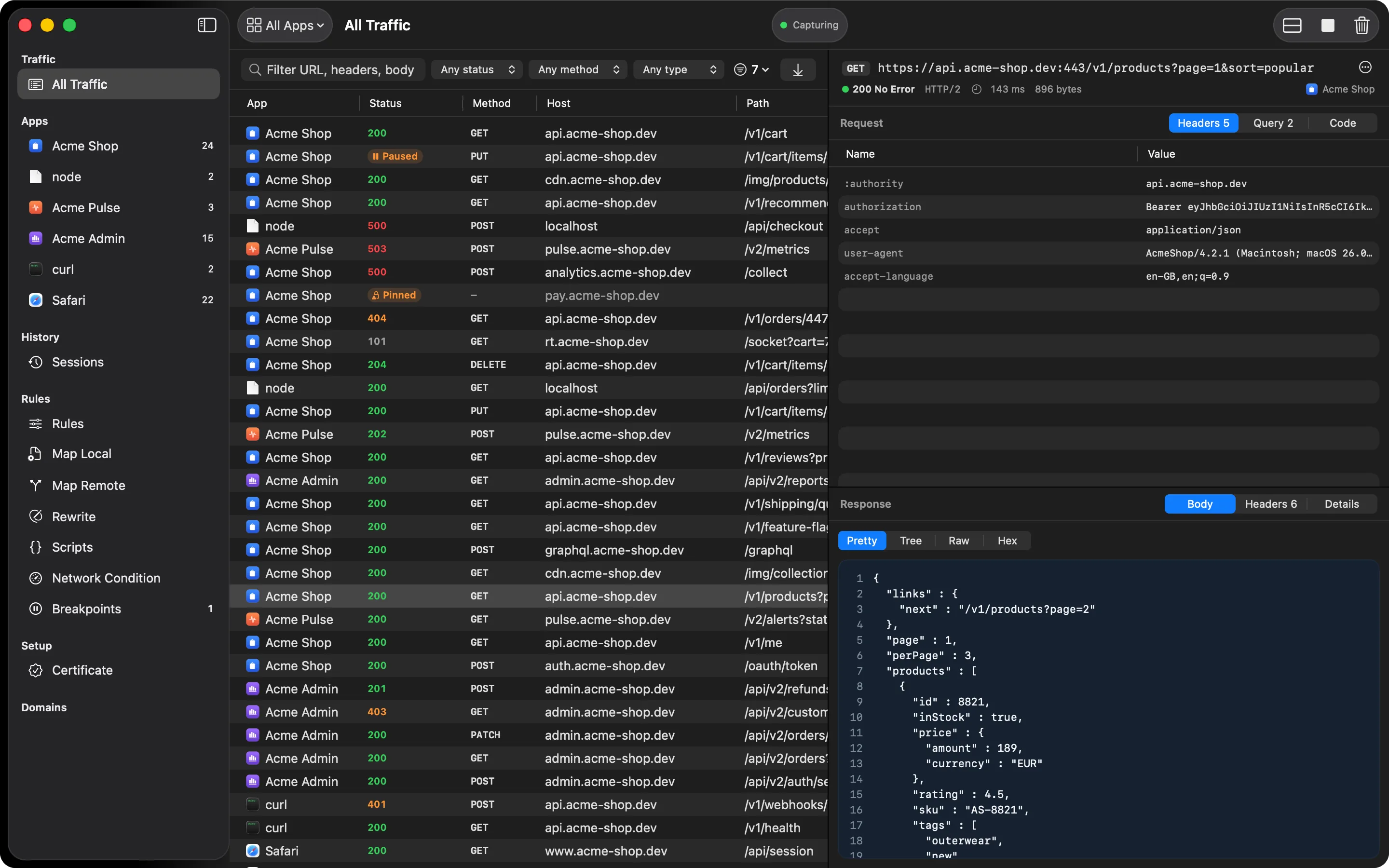Open Sessions history
The image size is (1389, 868).
click(x=119, y=362)
